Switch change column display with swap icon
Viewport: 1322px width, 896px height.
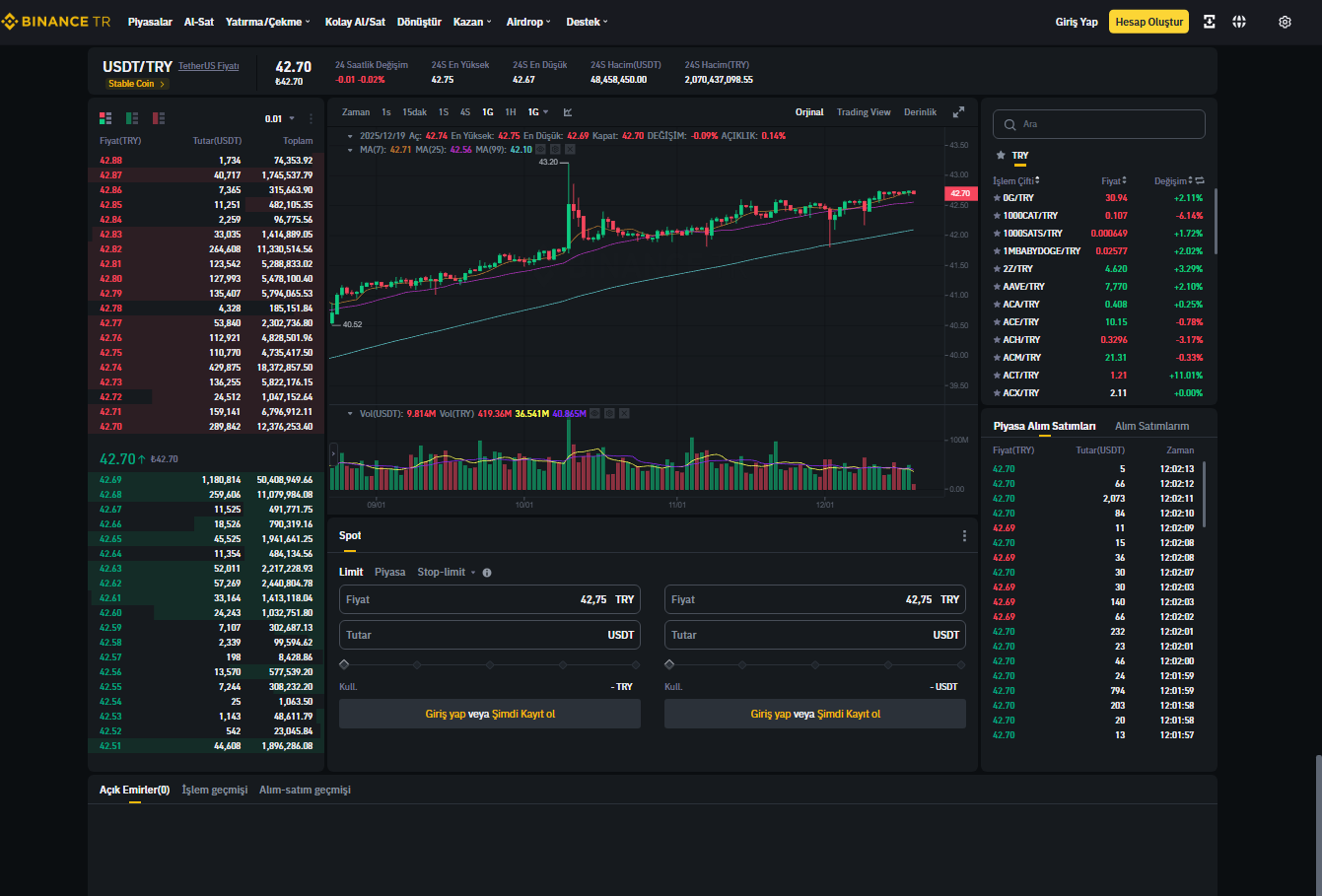tap(1200, 181)
